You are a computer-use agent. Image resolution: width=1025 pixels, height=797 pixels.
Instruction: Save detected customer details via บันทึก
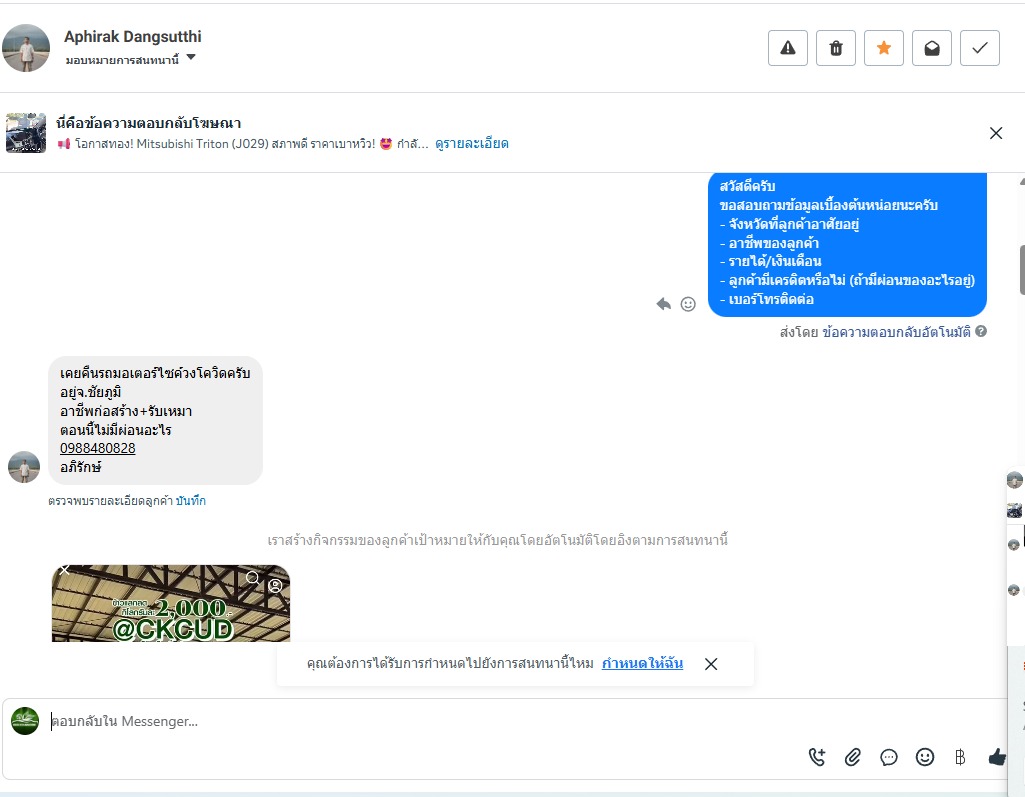(x=191, y=501)
